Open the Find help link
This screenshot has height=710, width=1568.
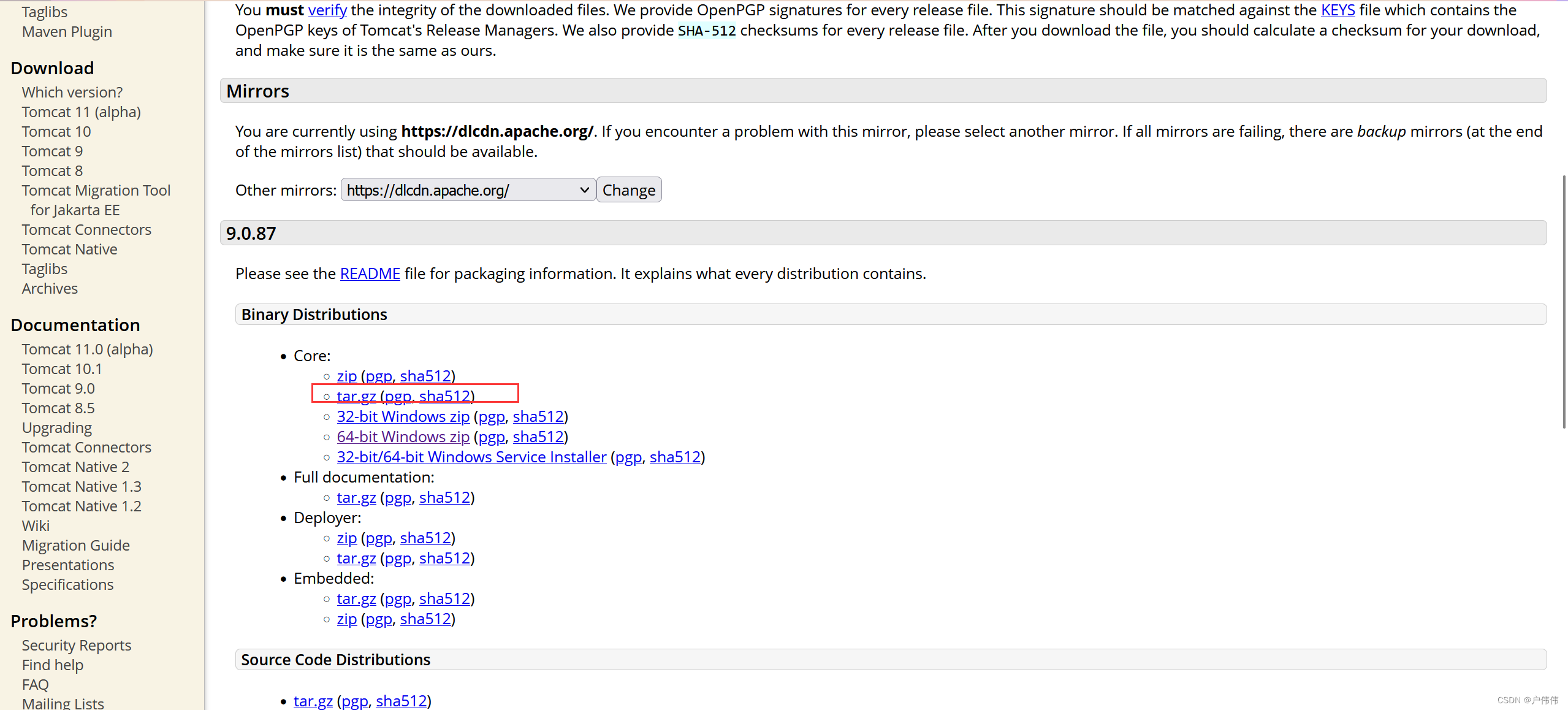tap(53, 665)
